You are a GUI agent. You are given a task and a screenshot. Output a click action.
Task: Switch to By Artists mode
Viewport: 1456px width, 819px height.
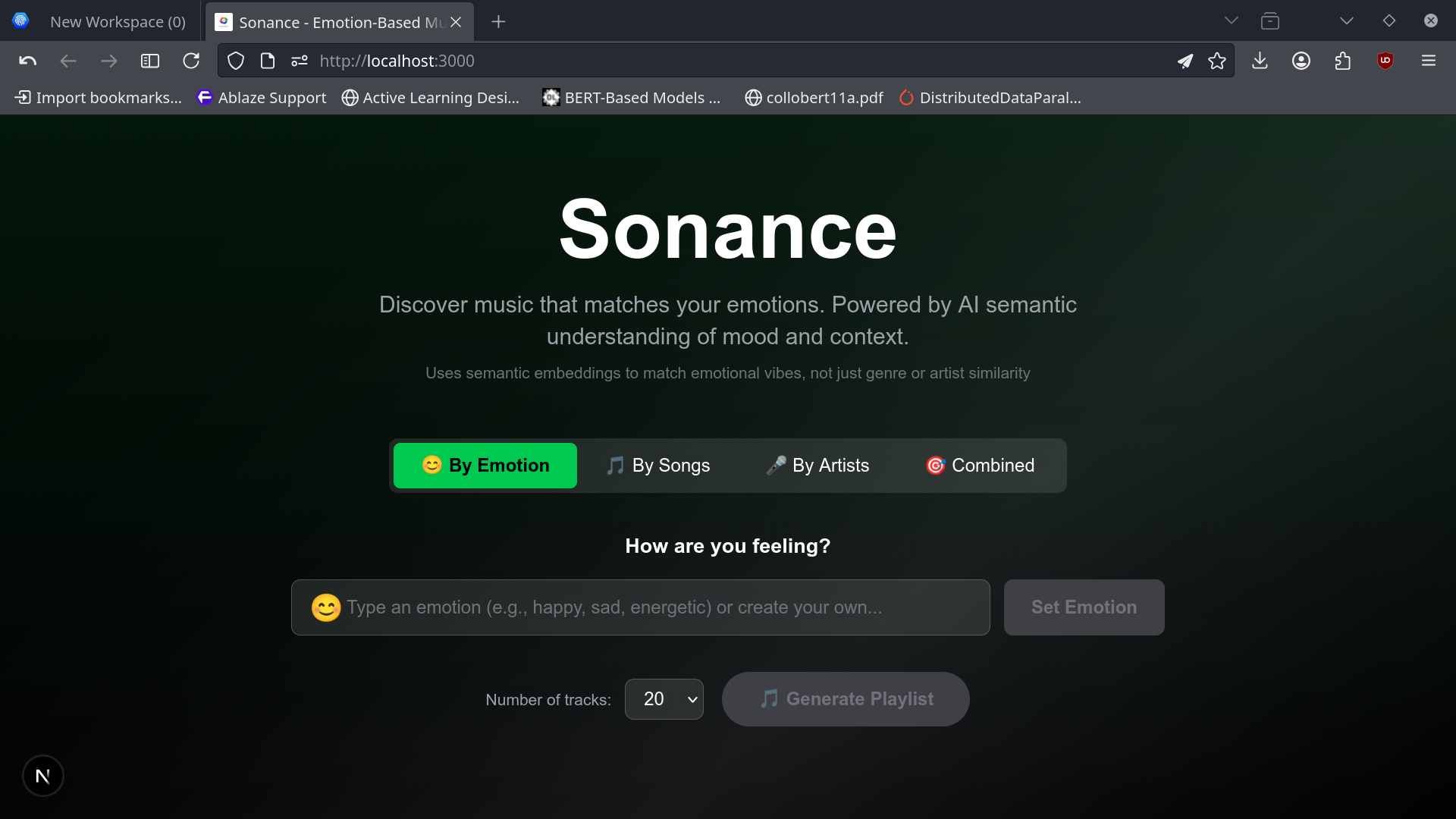click(x=817, y=466)
